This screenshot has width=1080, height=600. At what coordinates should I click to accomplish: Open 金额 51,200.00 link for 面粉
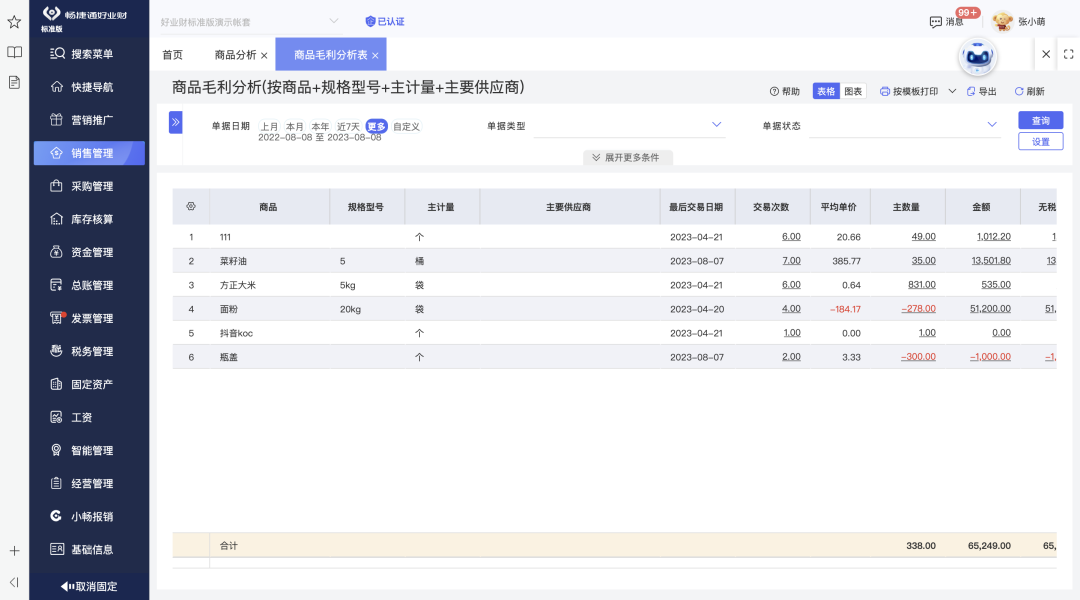click(990, 309)
